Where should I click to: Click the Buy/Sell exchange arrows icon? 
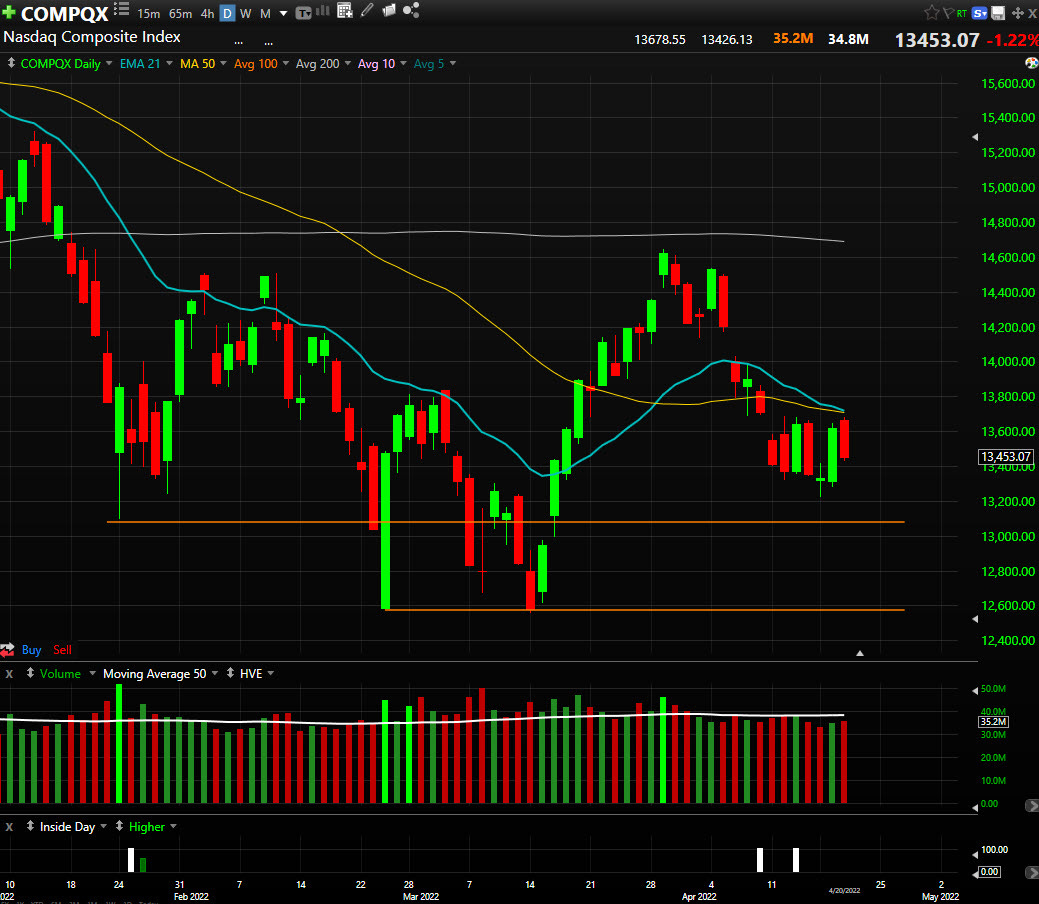7,650
